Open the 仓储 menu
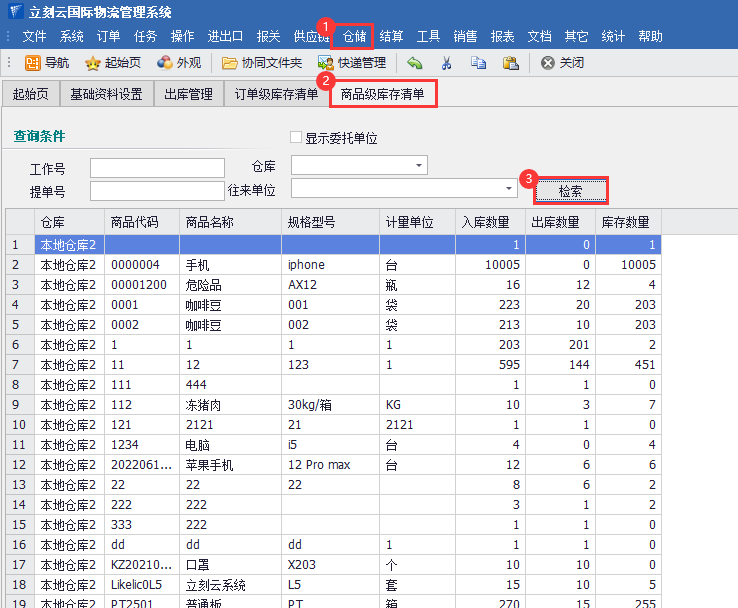The image size is (738, 608). [355, 36]
